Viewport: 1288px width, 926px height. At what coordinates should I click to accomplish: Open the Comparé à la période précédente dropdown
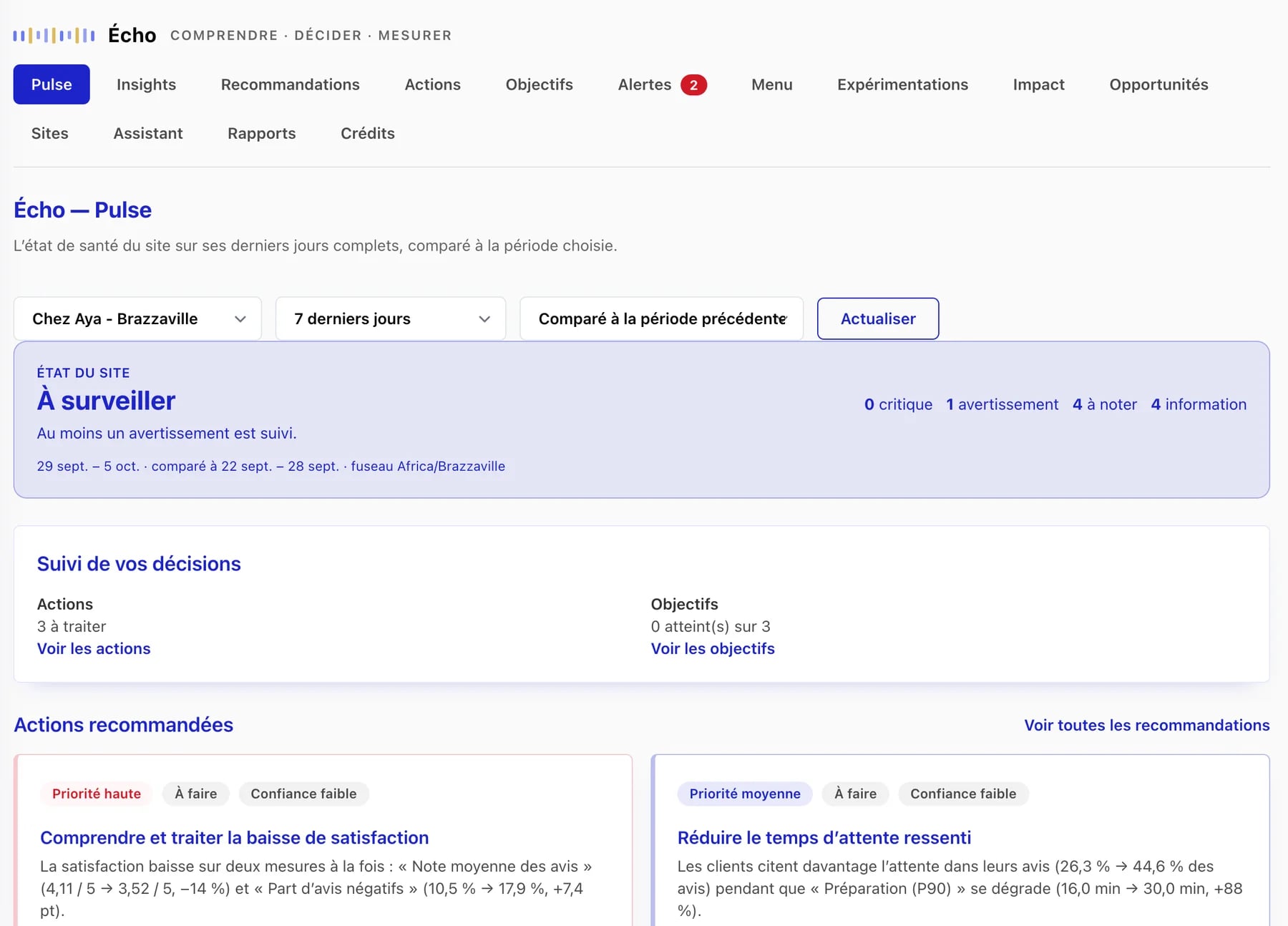(x=661, y=318)
